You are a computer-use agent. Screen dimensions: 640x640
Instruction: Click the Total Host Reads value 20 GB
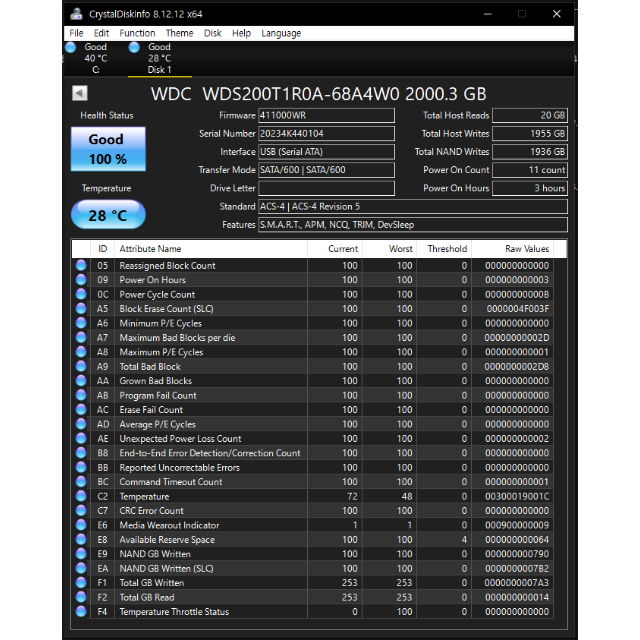530,116
